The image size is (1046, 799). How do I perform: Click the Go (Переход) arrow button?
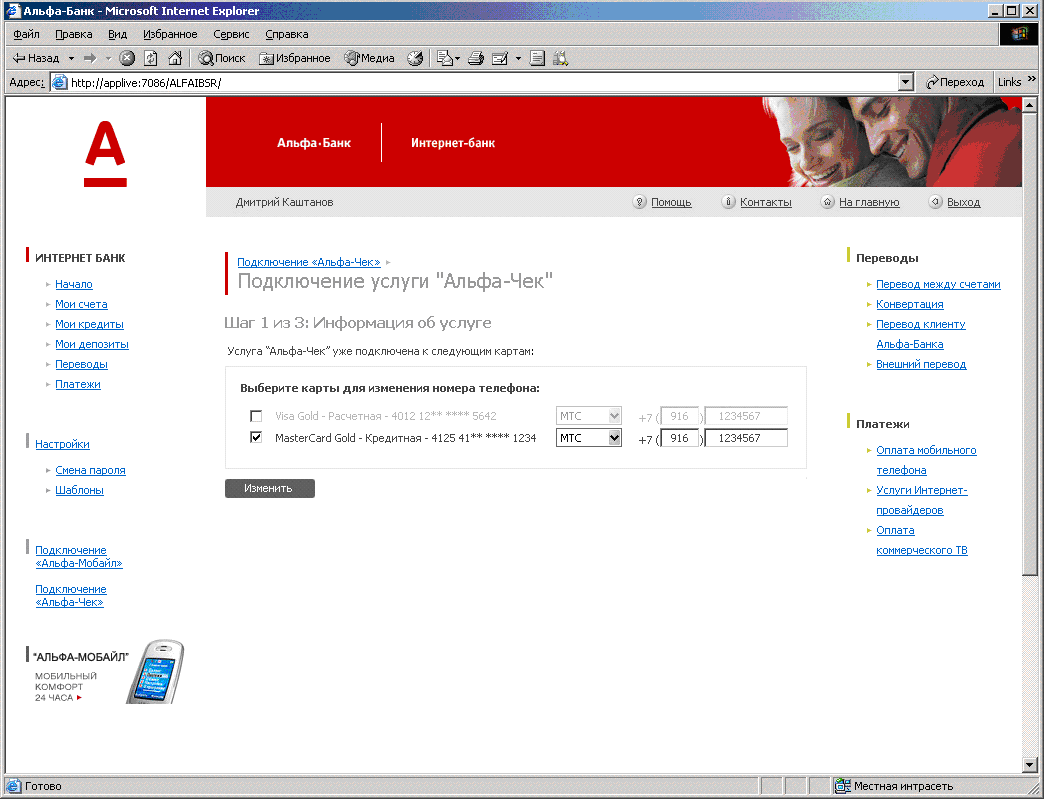click(x=955, y=82)
